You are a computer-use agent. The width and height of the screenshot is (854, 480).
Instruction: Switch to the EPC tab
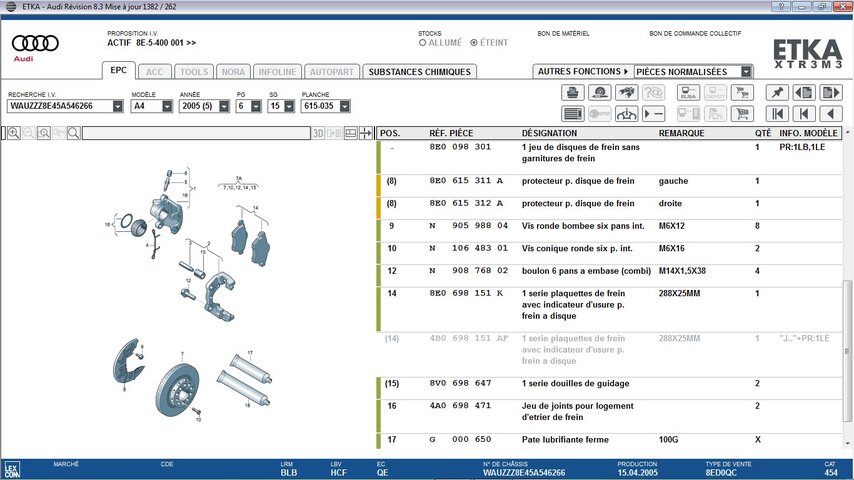(x=118, y=70)
